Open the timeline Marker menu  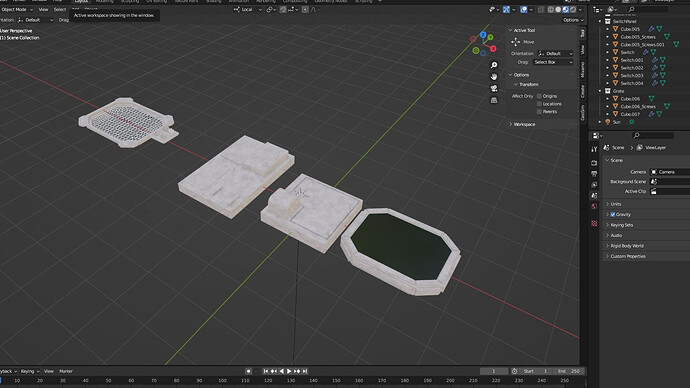click(66, 371)
